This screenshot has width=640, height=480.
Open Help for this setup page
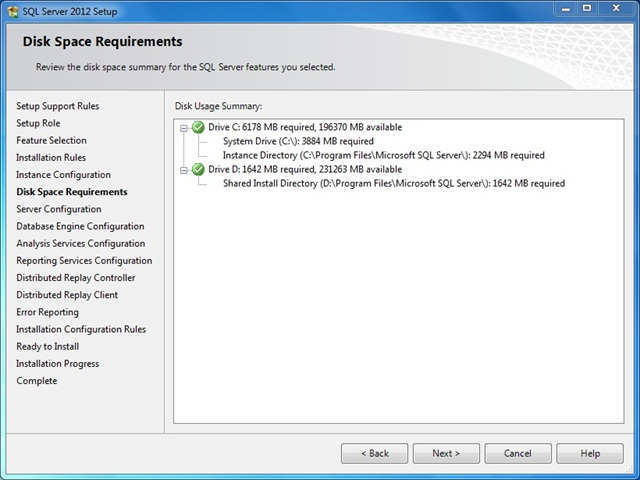coord(590,453)
